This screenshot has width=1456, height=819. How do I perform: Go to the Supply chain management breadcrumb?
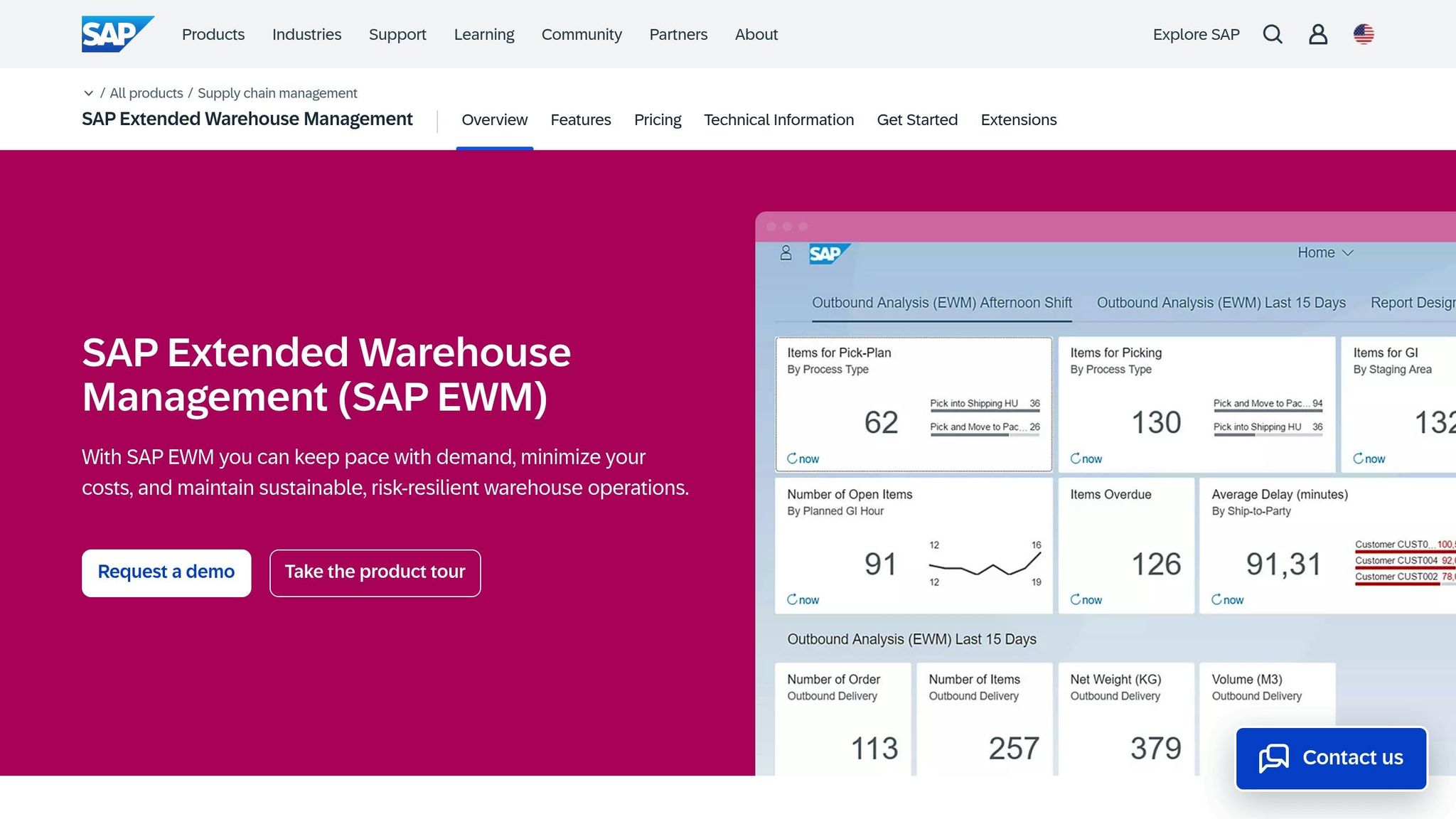(x=277, y=93)
